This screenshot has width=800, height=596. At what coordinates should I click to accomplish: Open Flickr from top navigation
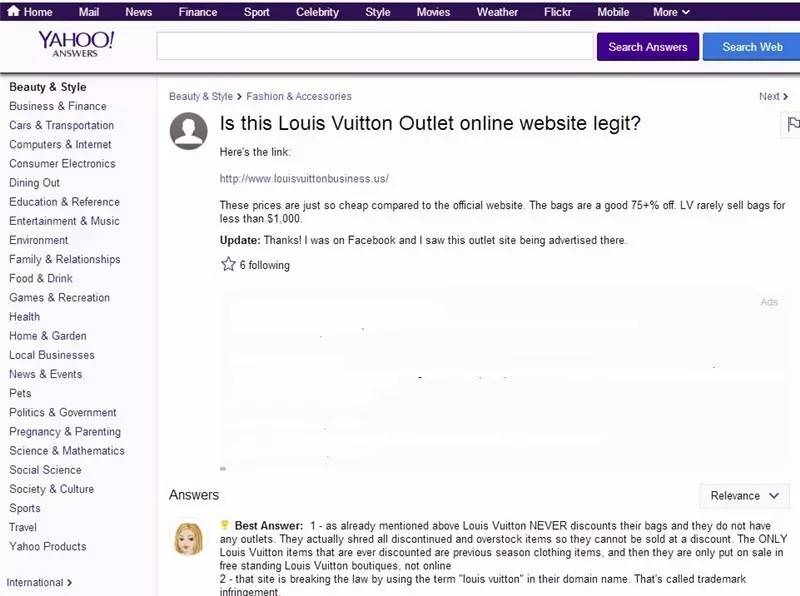click(558, 12)
